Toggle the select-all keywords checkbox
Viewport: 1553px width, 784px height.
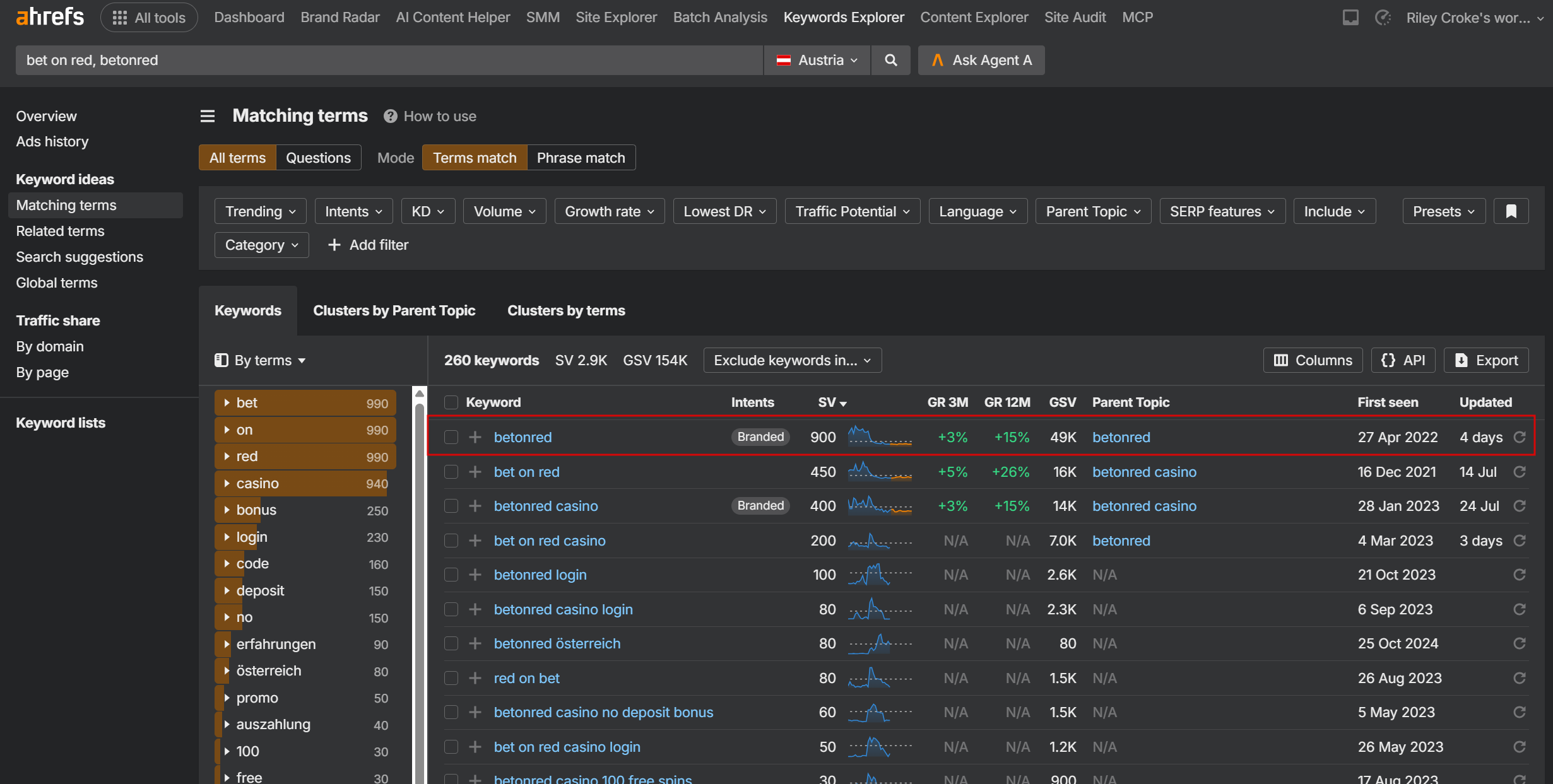451,402
